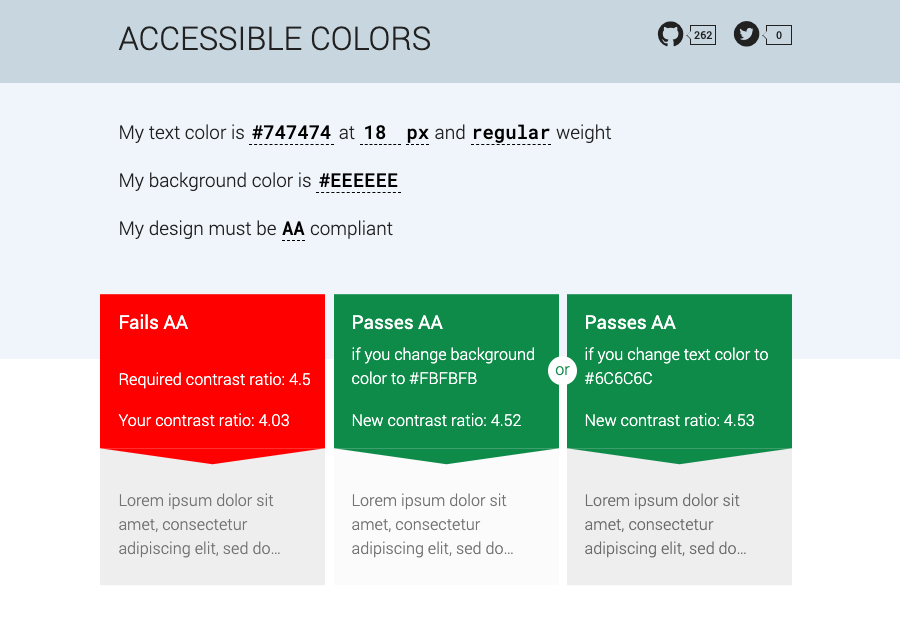Click the 'Your contrast ratio: 4.03' text
Image resolution: width=900 pixels, height=633 pixels.
pyautogui.click(x=204, y=420)
